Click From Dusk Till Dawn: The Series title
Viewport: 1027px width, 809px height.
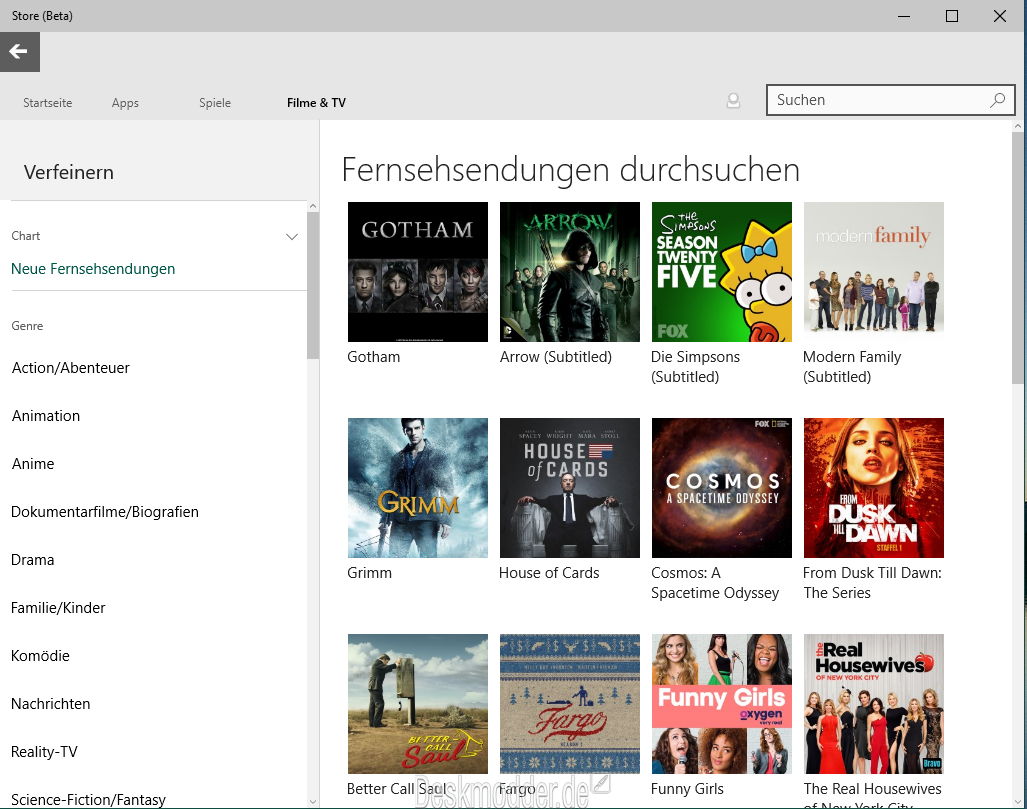click(x=872, y=583)
